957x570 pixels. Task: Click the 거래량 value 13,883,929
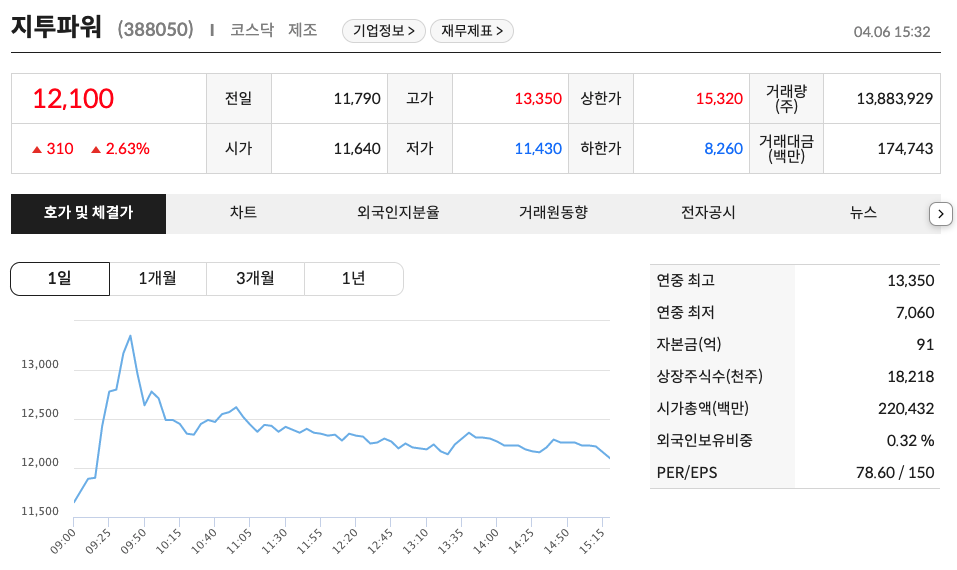point(894,98)
